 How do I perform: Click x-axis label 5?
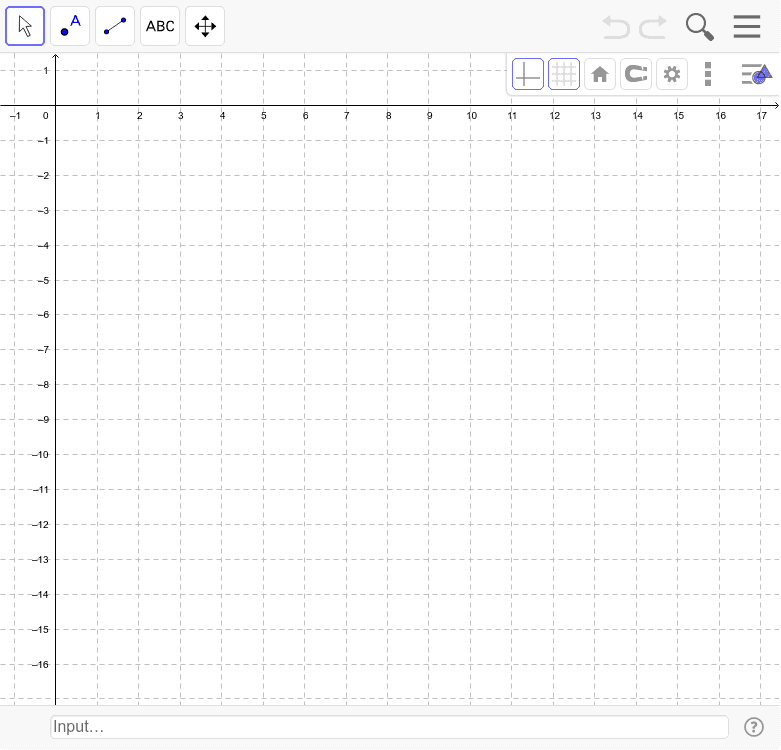click(x=263, y=116)
